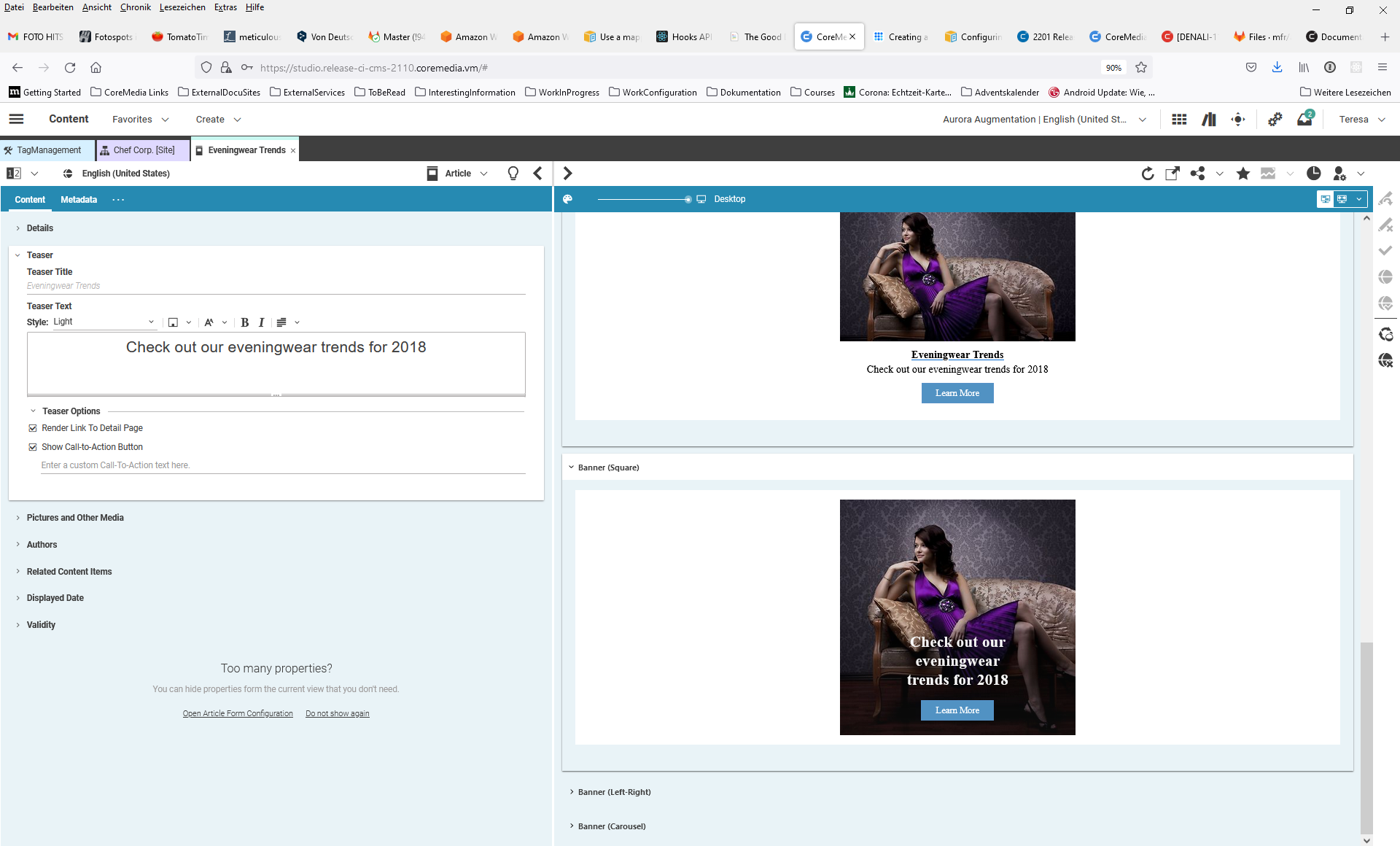Screen dimensions: 1400x846
Task: Click the Learn More button in the banner
Action: pyautogui.click(x=957, y=710)
